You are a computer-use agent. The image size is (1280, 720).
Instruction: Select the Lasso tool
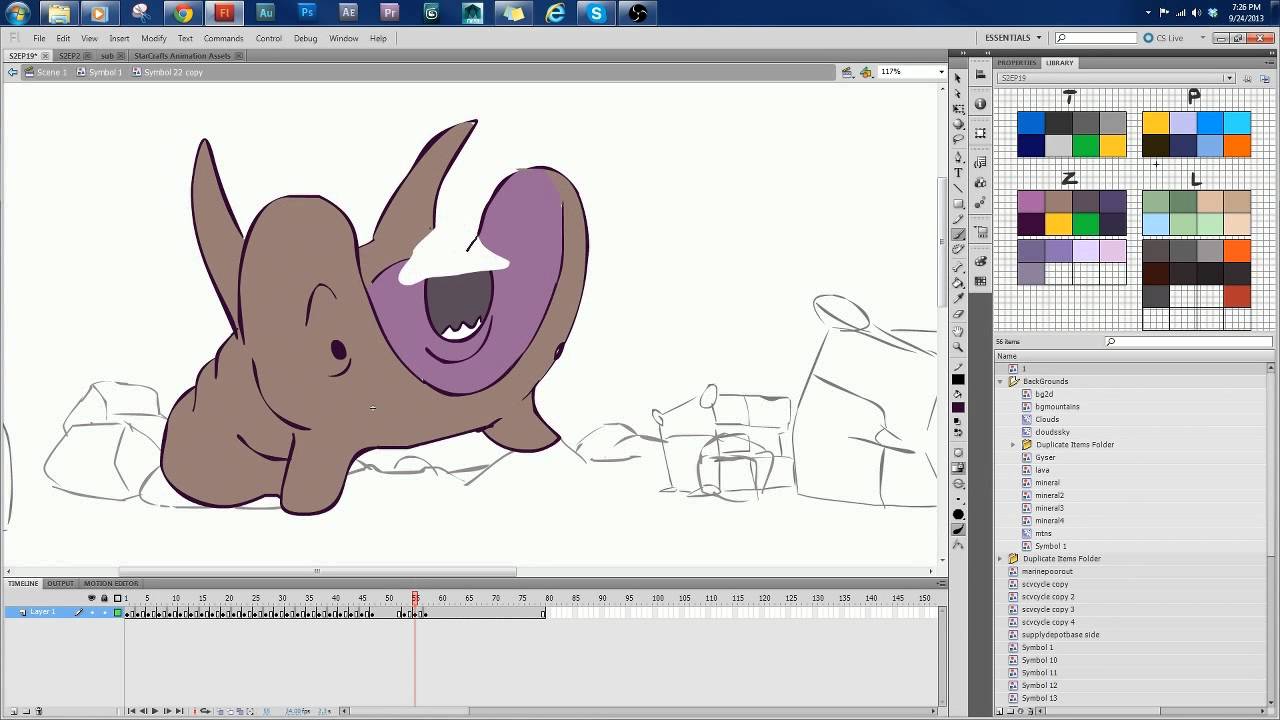(958, 139)
